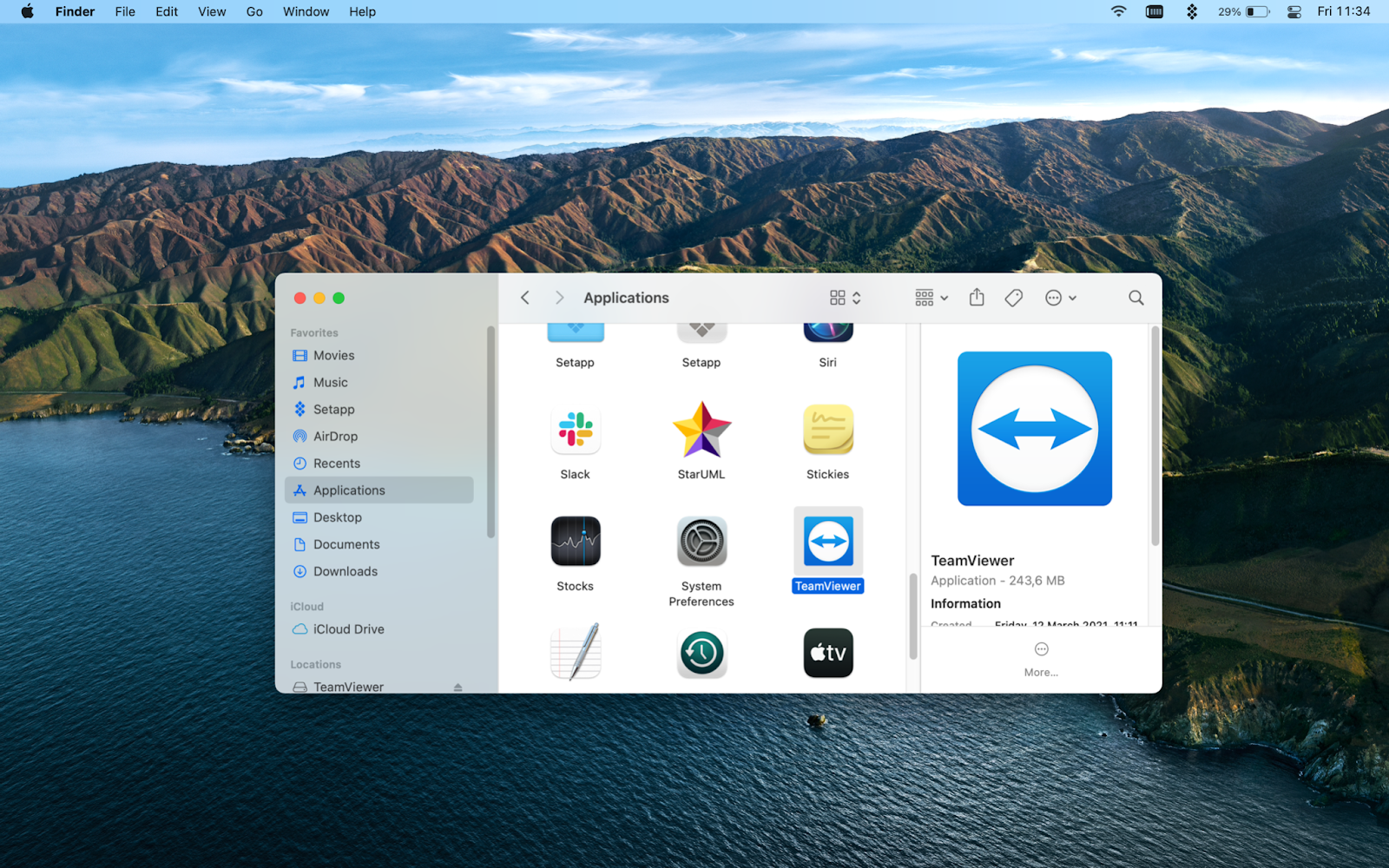
Task: Open Control Center in menu bar
Action: click(x=1294, y=11)
